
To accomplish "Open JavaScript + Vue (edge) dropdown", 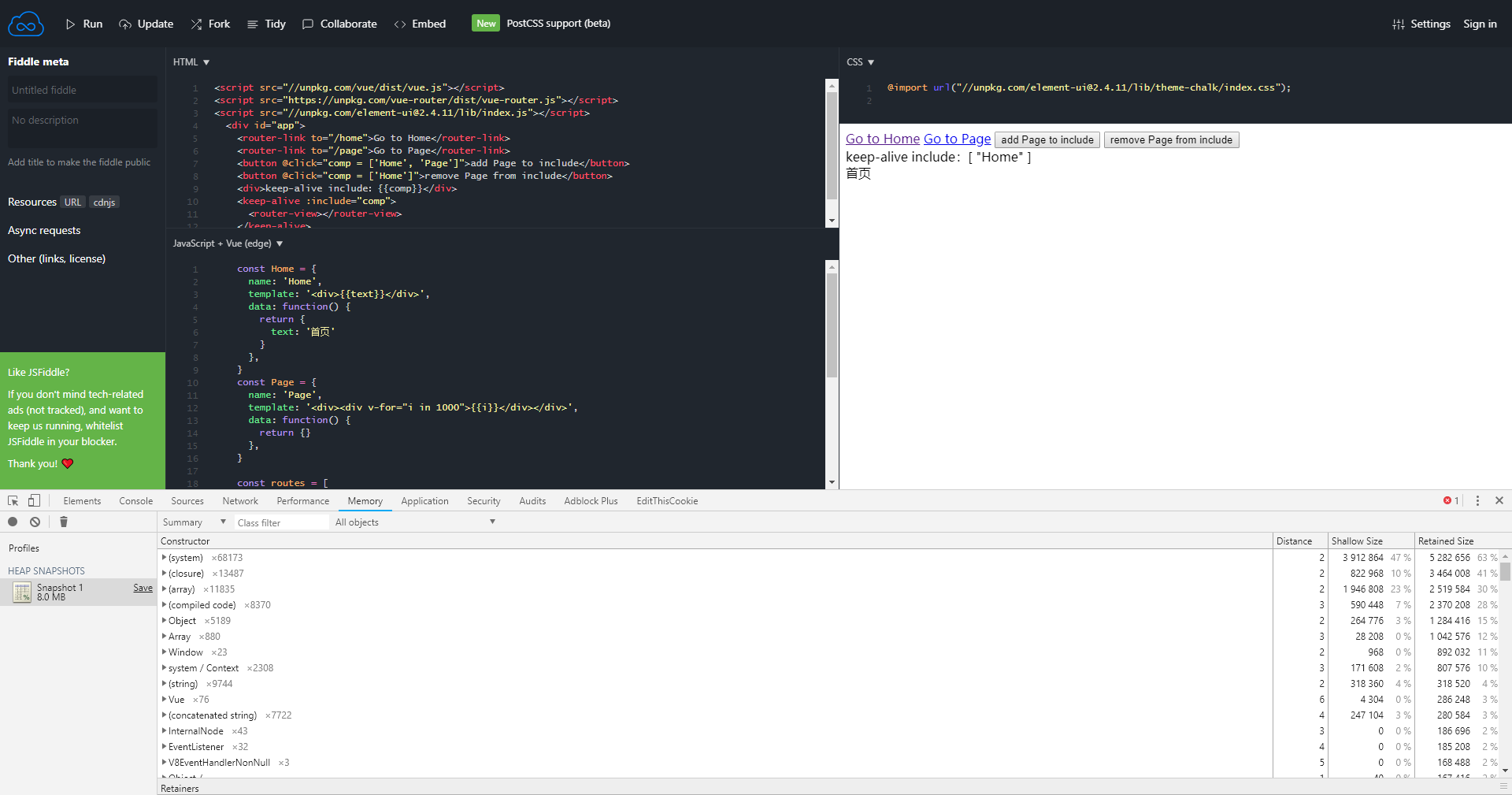I will click(228, 243).
